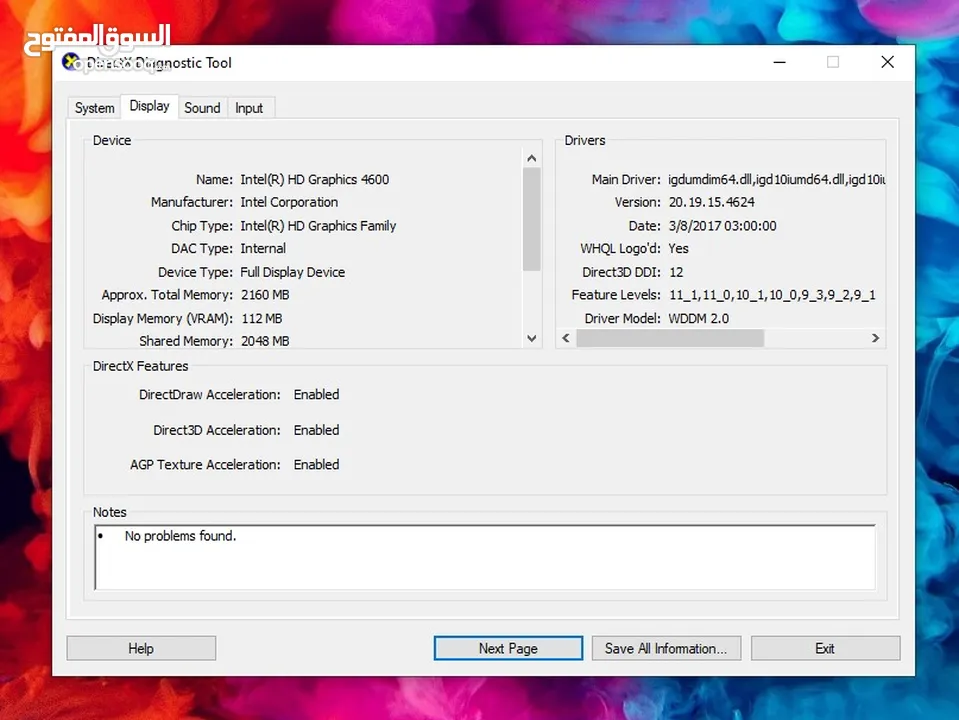Click the "Approx. Total Memory:" label
959x720 pixels.
[167, 295]
